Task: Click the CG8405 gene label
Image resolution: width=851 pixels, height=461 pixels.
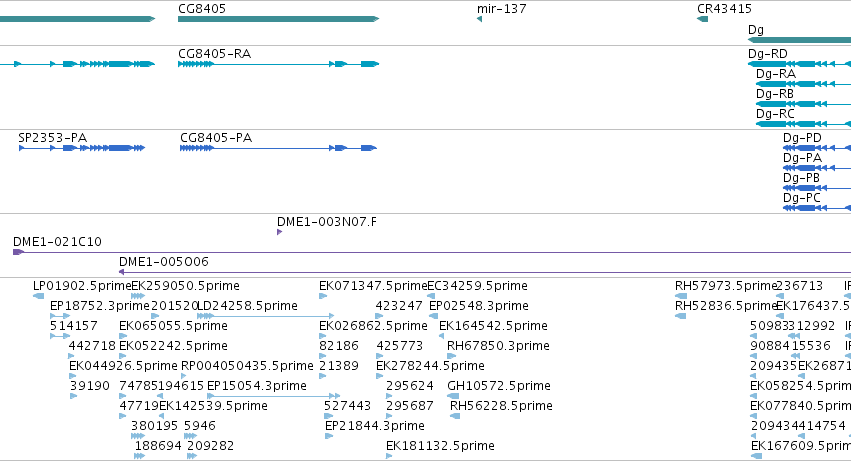Action: coord(202,9)
